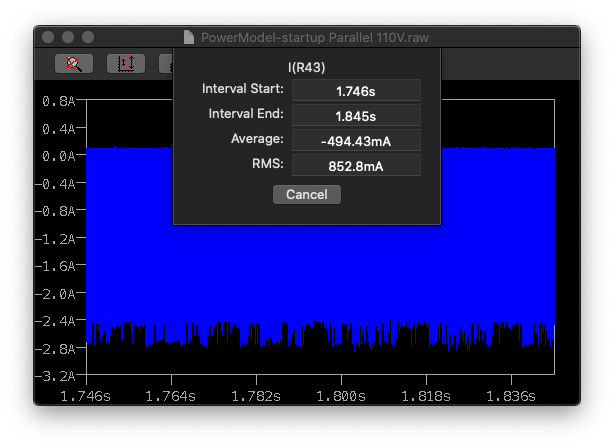This screenshot has height=447, width=614.
Task: Click the I(R43) trace title
Action: tap(307, 67)
